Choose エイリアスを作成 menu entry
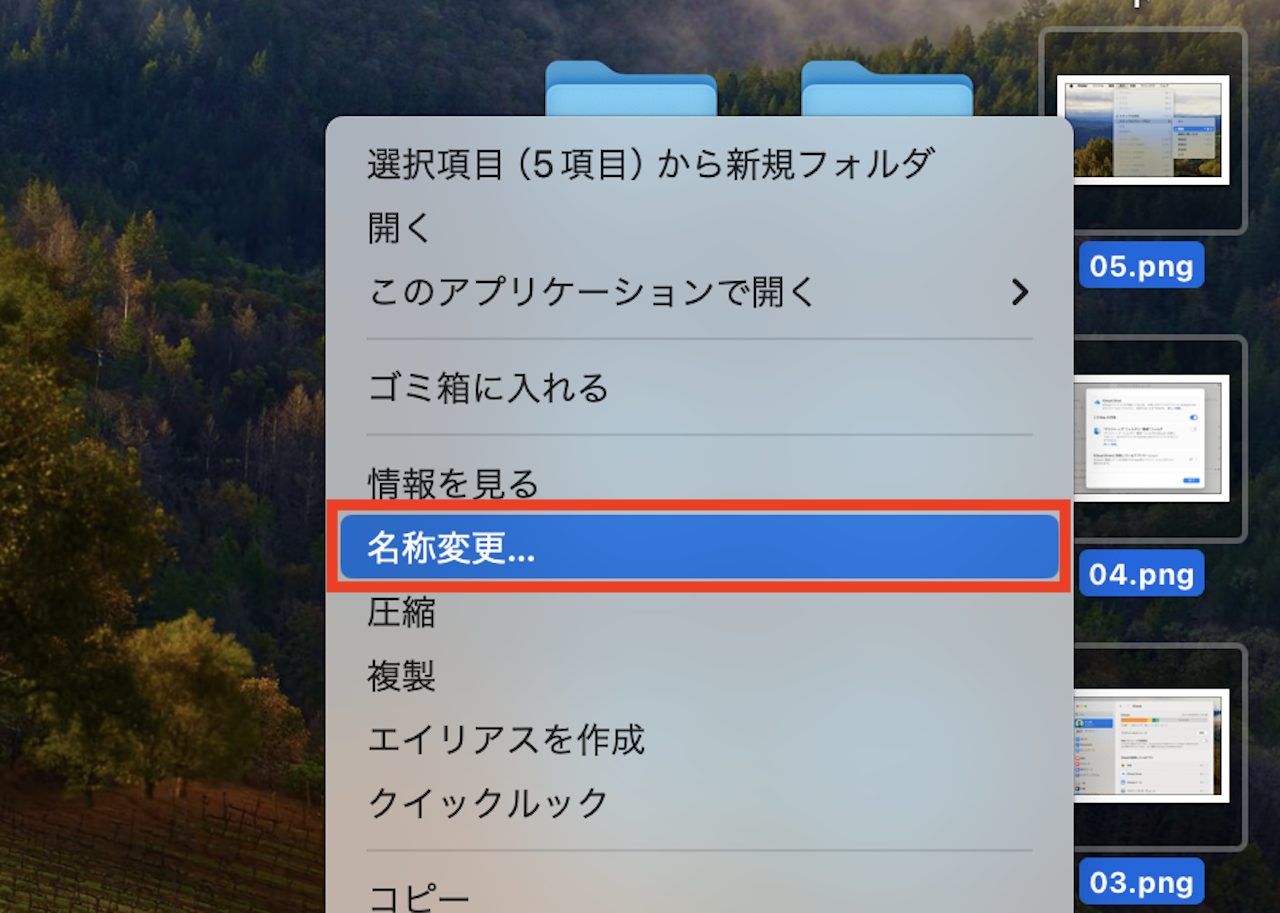This screenshot has height=913, width=1280. 699,739
